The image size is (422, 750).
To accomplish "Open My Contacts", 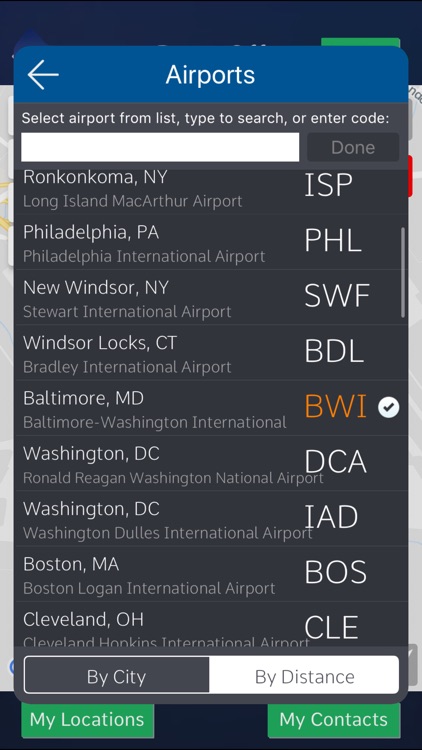I will 333,720.
